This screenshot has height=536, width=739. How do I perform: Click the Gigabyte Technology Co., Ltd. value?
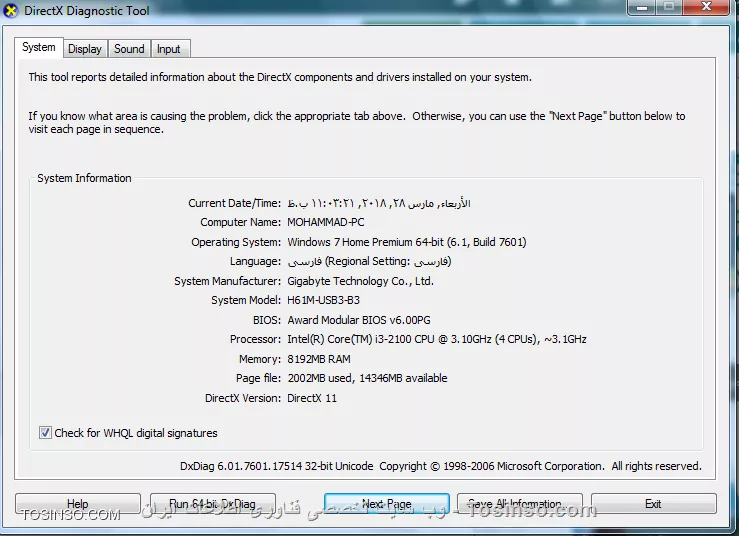361,281
